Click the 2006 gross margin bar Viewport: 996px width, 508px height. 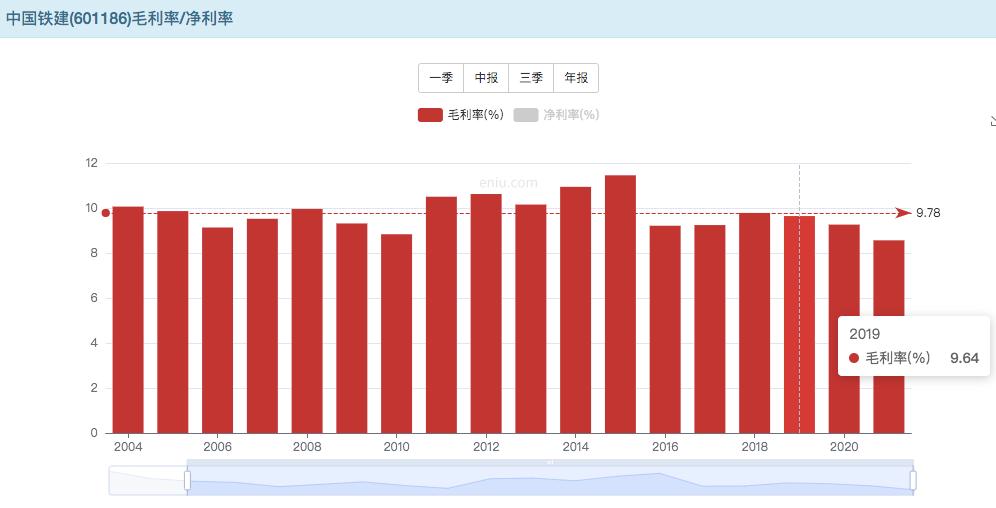click(x=217, y=330)
